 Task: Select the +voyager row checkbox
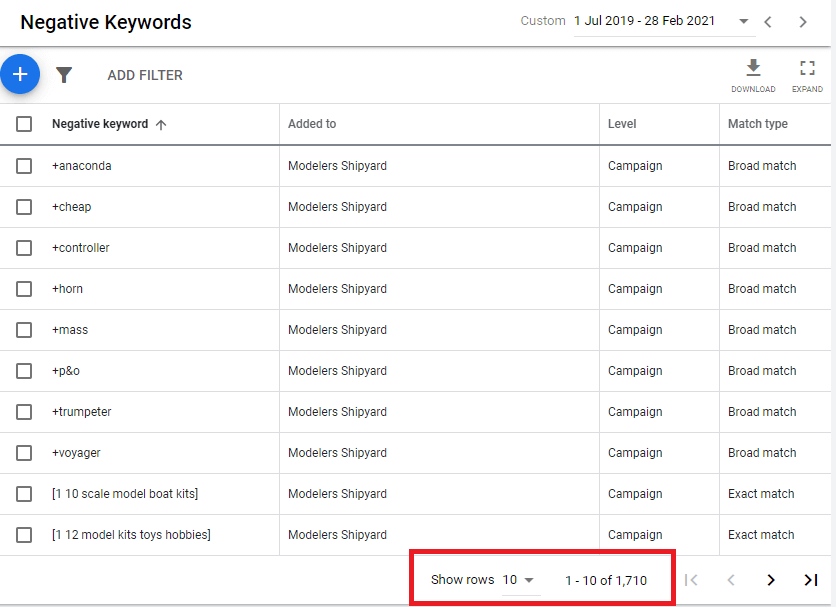pos(24,453)
